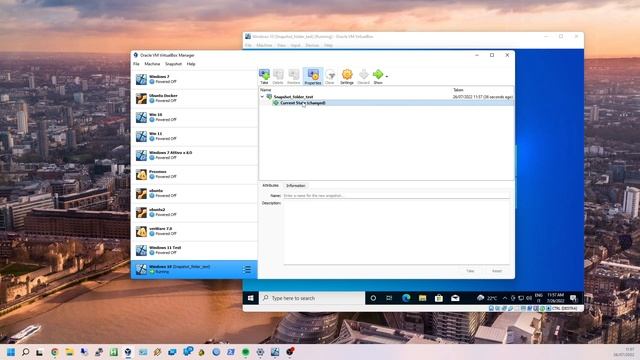Image resolution: width=640 pixels, height=360 pixels.
Task: Open the host taskbar Search magnifier
Action: pyautogui.click(x=25, y=352)
